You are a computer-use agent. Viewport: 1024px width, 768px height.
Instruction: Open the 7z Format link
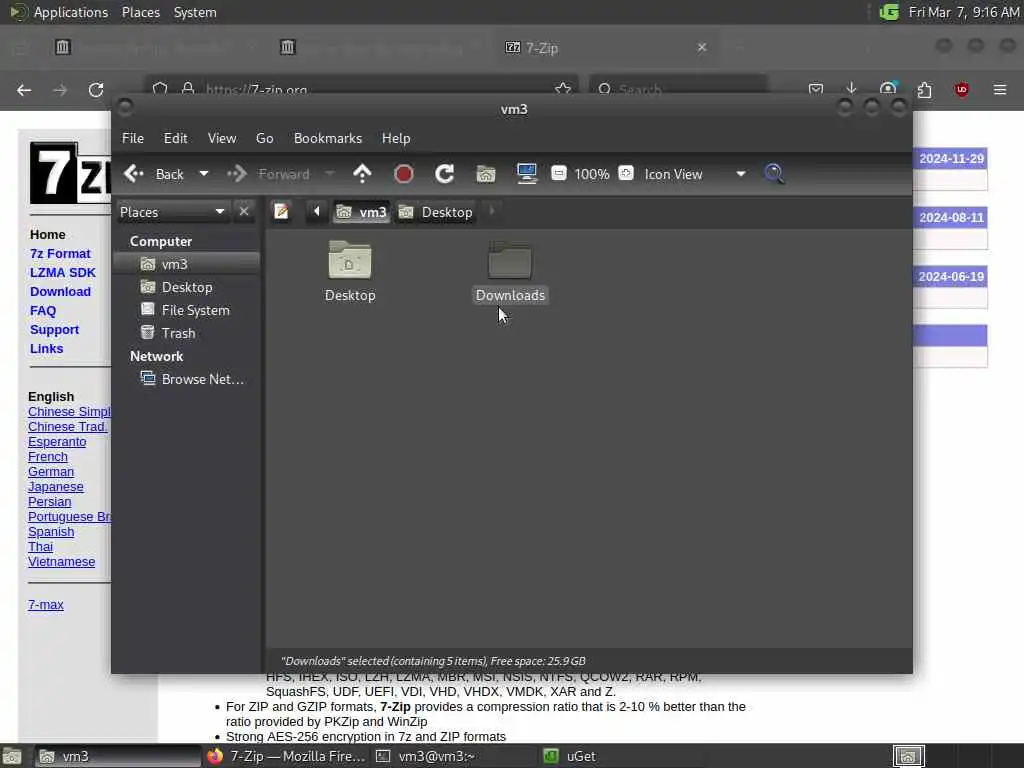(60, 253)
